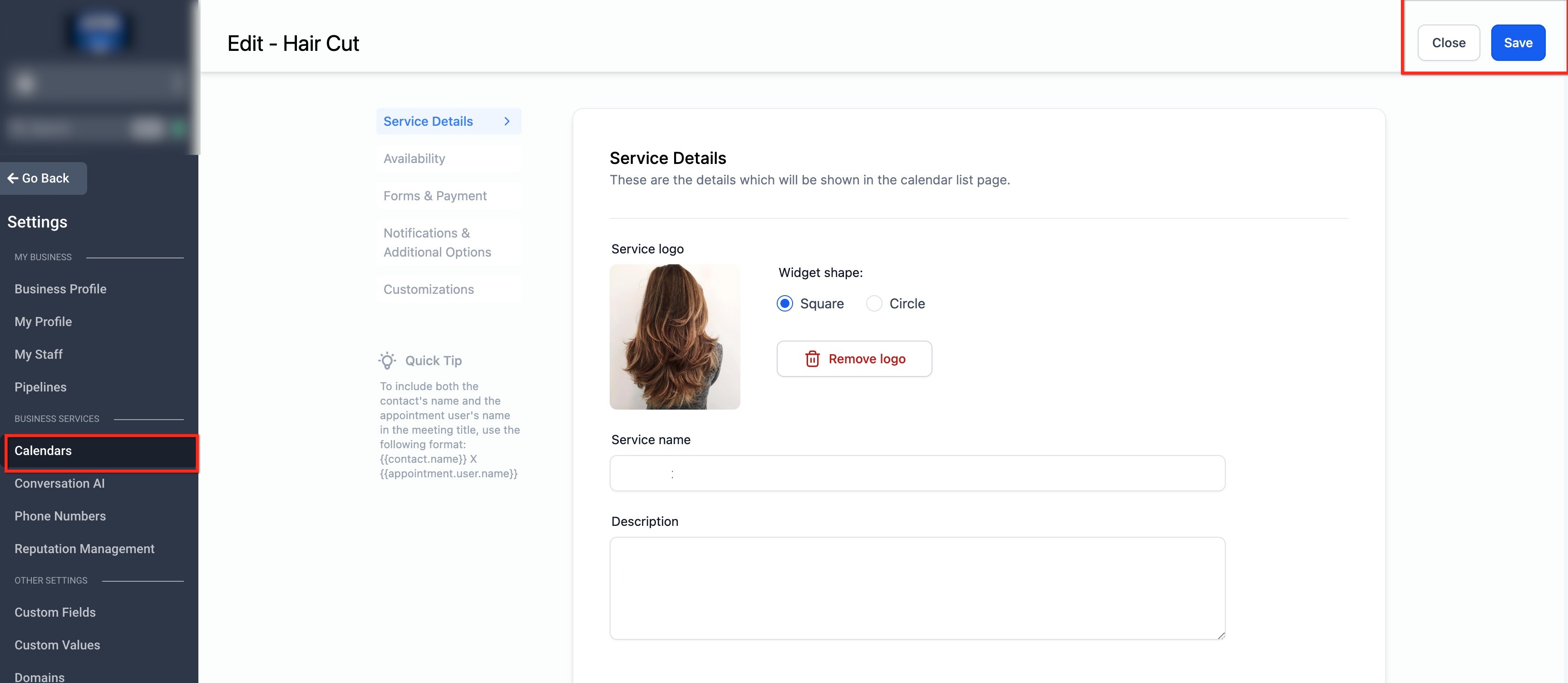Click the hair cut service logo thumbnail

tap(675, 337)
